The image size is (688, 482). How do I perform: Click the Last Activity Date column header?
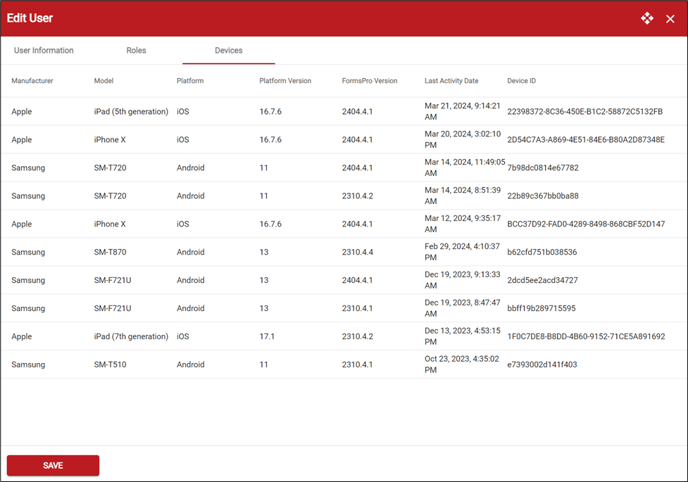[x=452, y=81]
